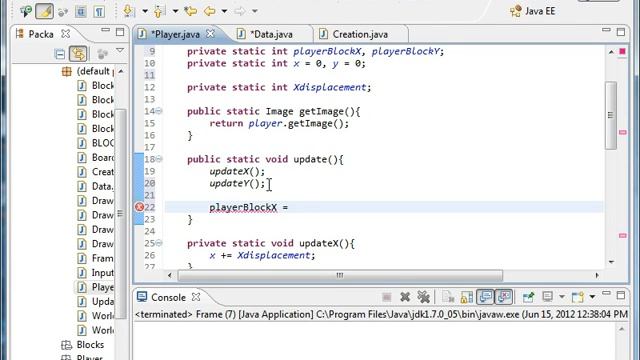Viewport: 640px width, 360px height.
Task: Close the Console view
Action: tap(196, 297)
